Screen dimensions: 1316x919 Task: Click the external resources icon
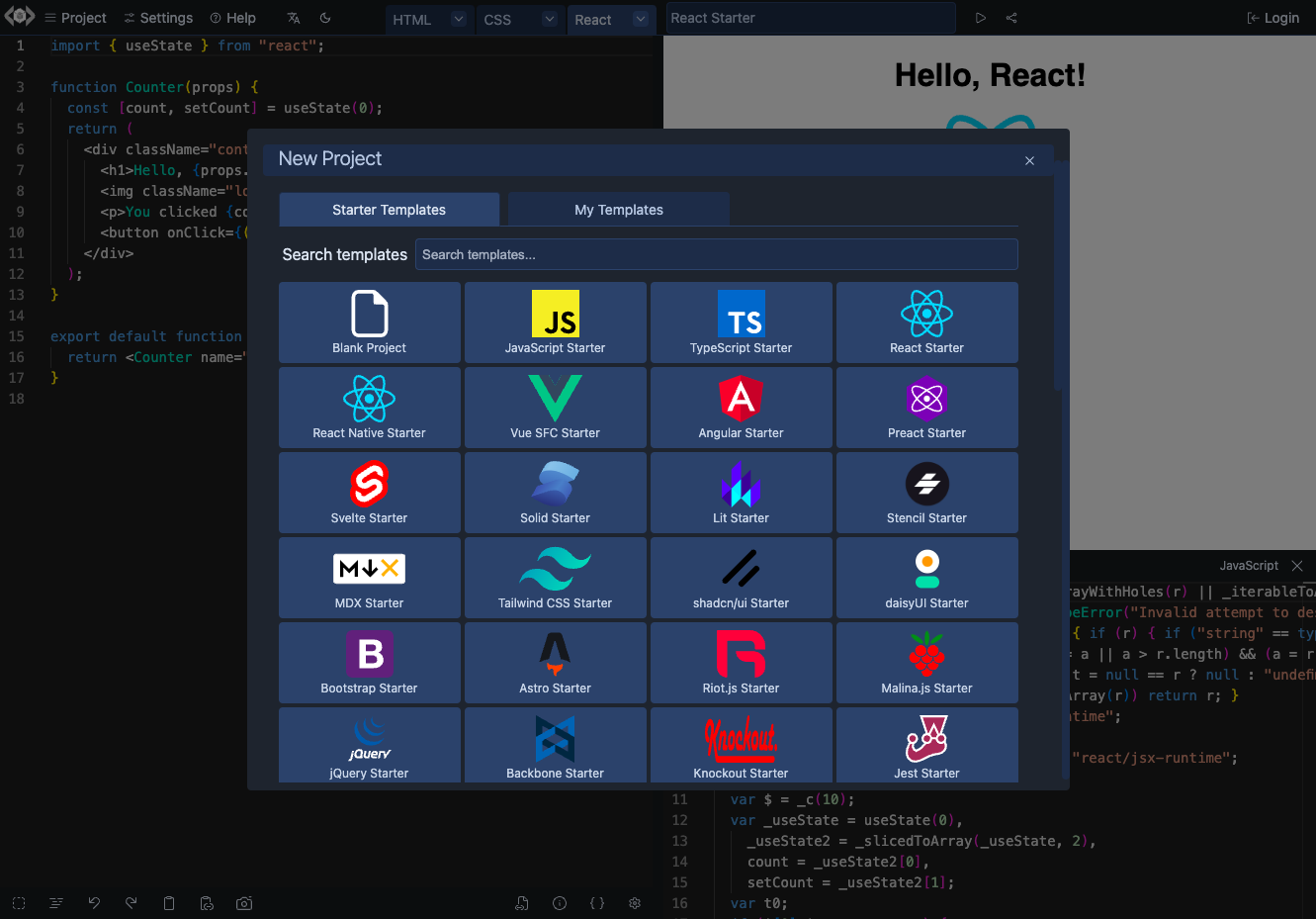click(522, 903)
